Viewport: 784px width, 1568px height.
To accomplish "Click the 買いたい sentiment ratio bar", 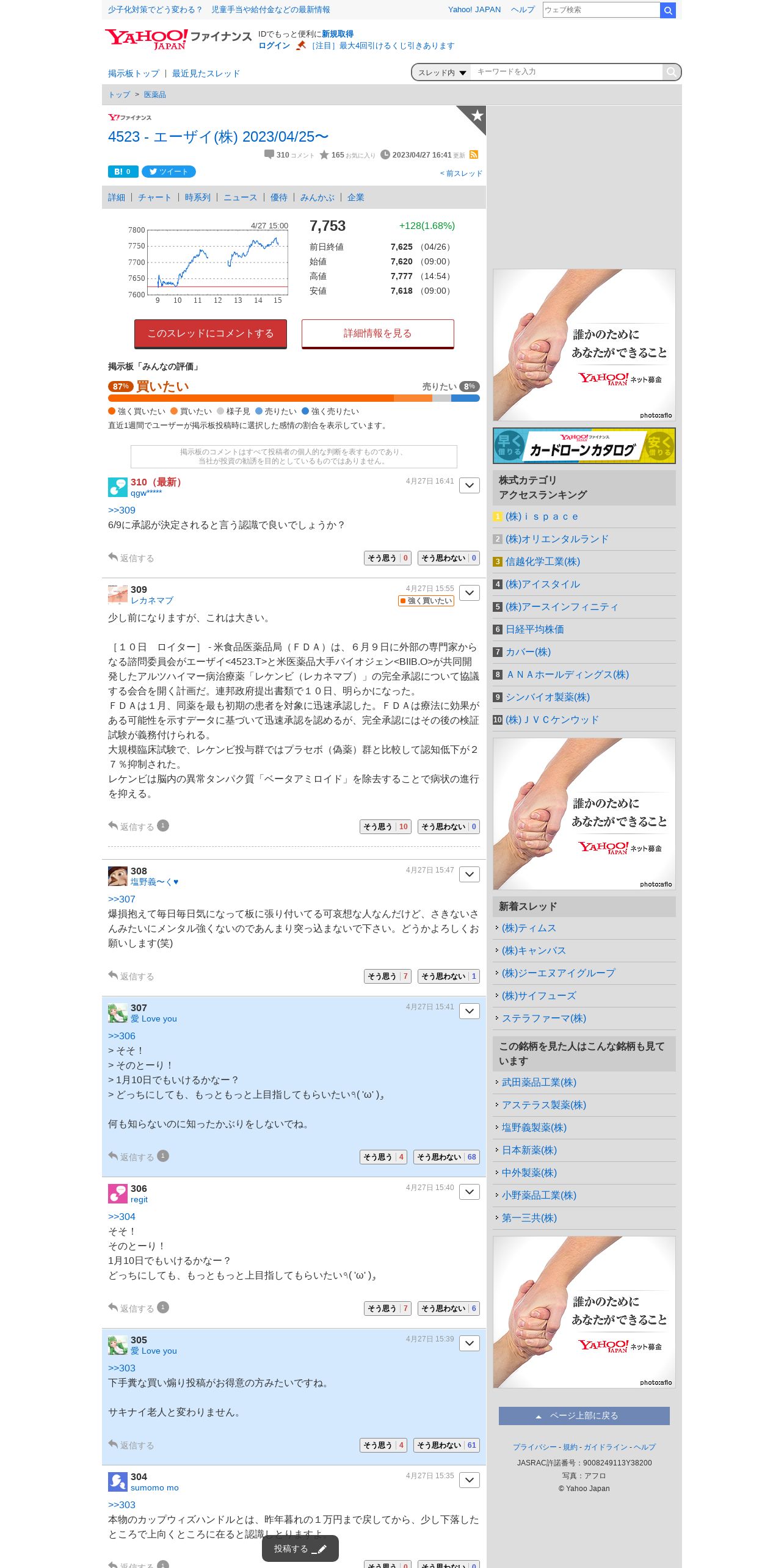I will (x=294, y=398).
